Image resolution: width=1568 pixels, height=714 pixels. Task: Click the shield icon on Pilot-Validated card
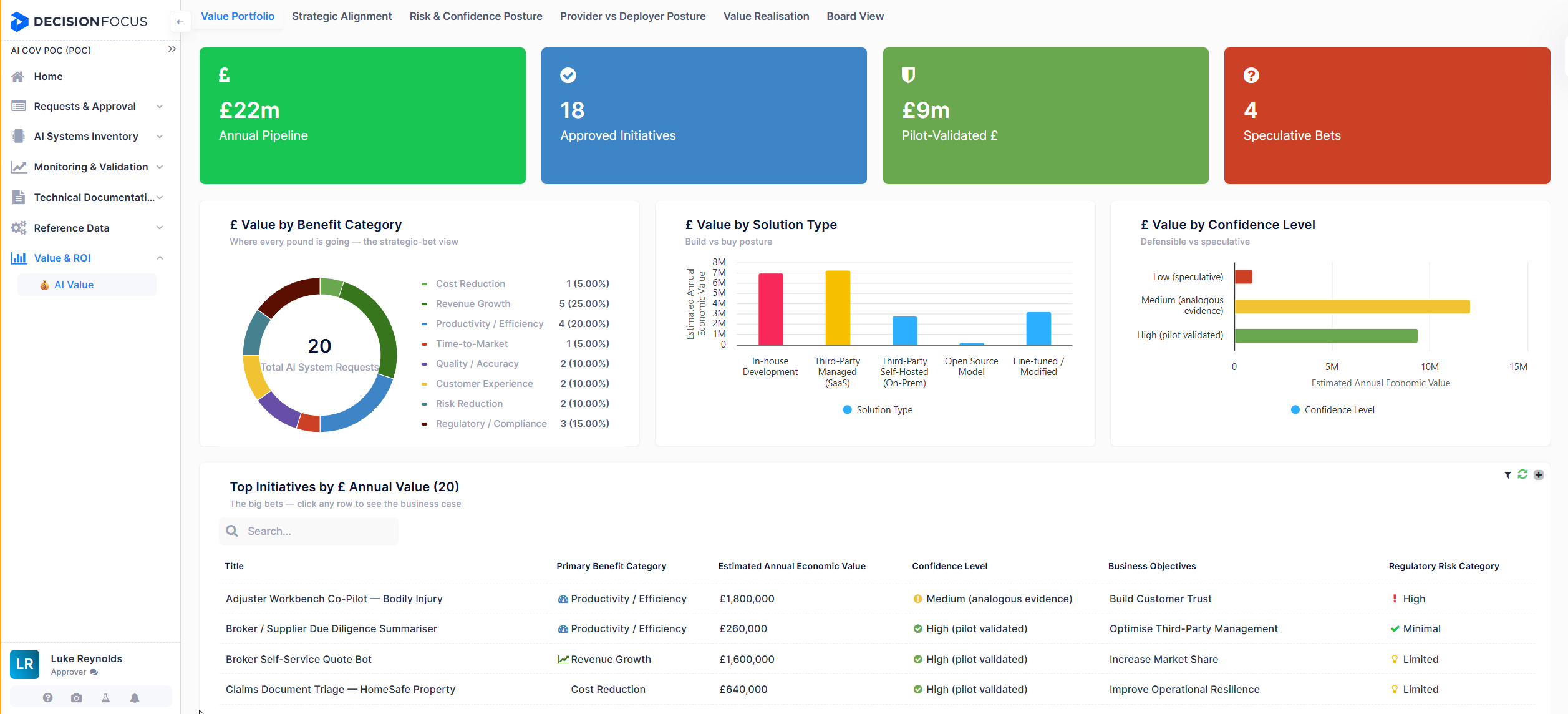coord(908,76)
